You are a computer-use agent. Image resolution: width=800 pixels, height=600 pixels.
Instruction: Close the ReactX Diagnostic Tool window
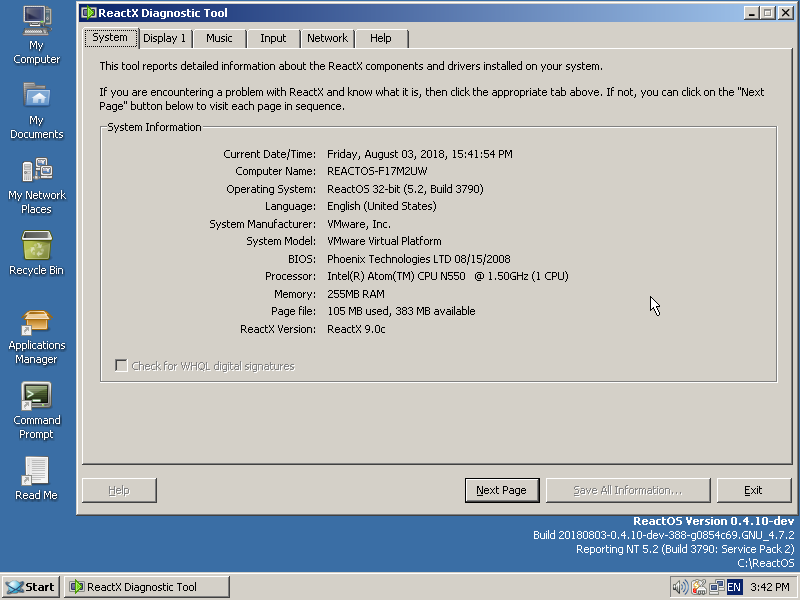point(785,13)
